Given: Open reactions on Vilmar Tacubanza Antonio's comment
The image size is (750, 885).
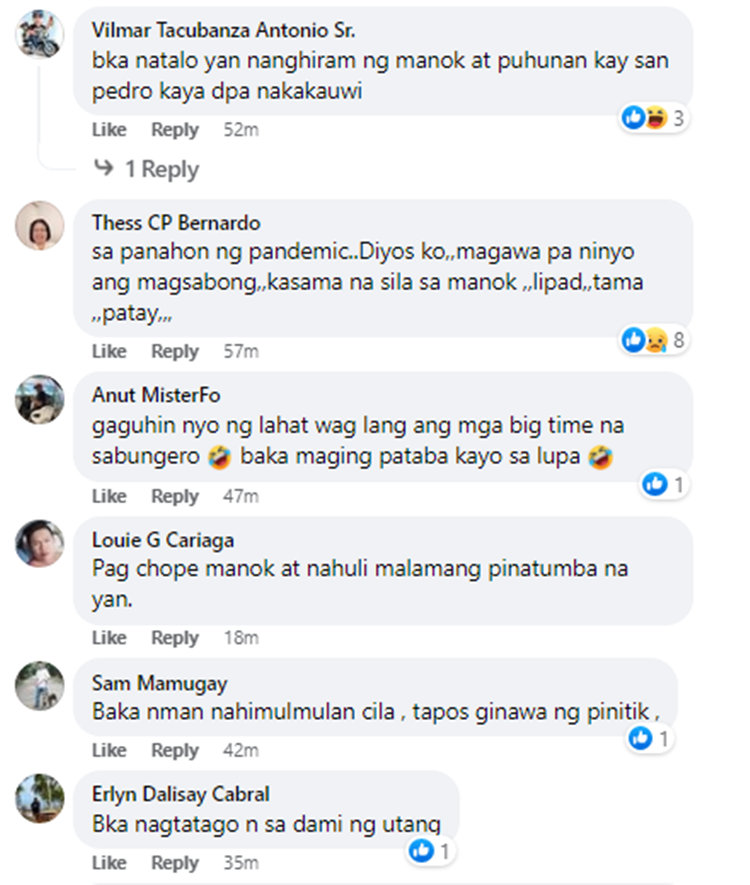Looking at the screenshot, I should 653,118.
